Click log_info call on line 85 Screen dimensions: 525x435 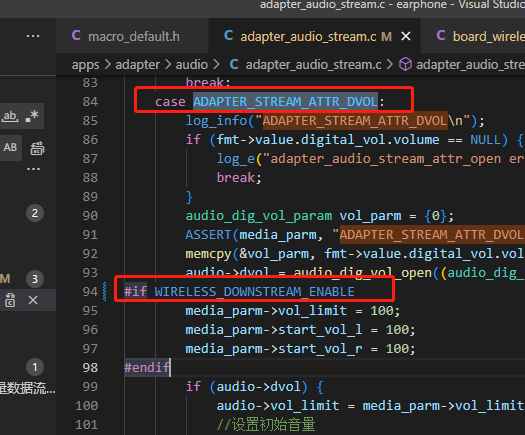pos(216,121)
